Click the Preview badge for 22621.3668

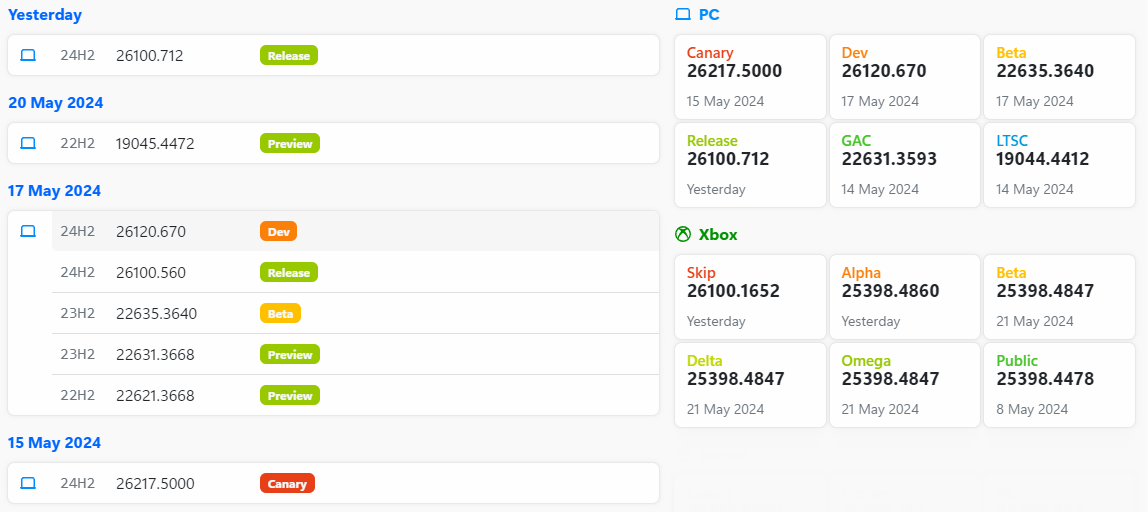point(290,396)
